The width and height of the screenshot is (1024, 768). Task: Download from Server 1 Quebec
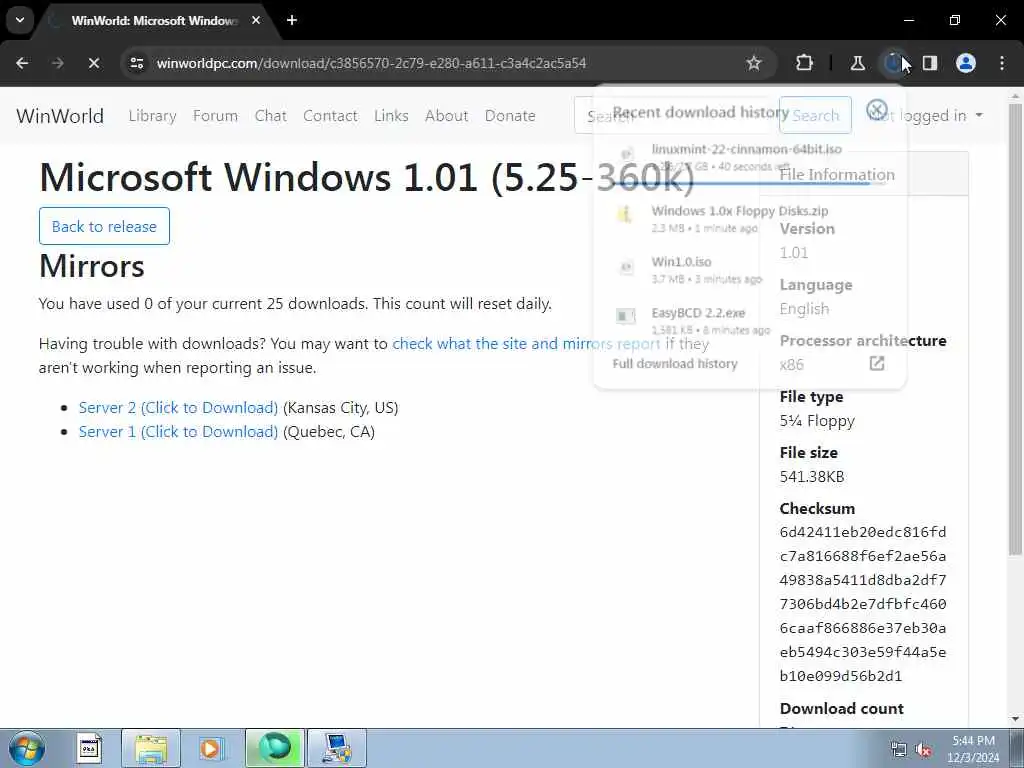[178, 432]
